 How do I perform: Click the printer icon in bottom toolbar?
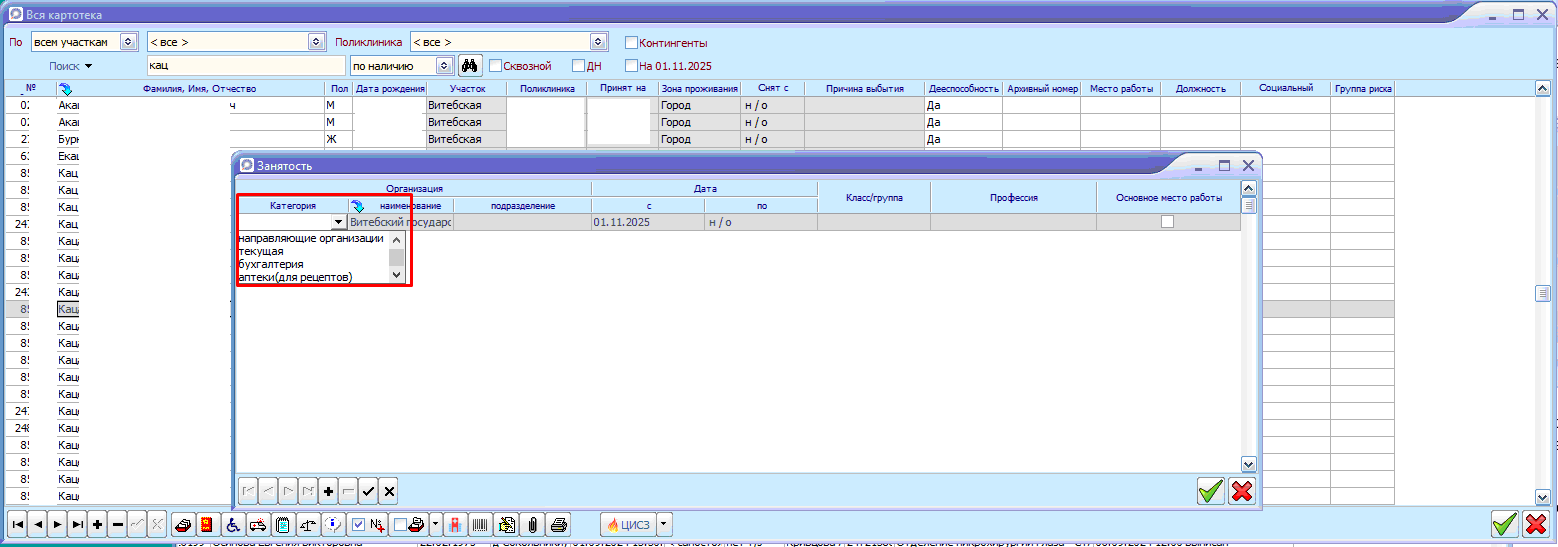click(x=559, y=524)
